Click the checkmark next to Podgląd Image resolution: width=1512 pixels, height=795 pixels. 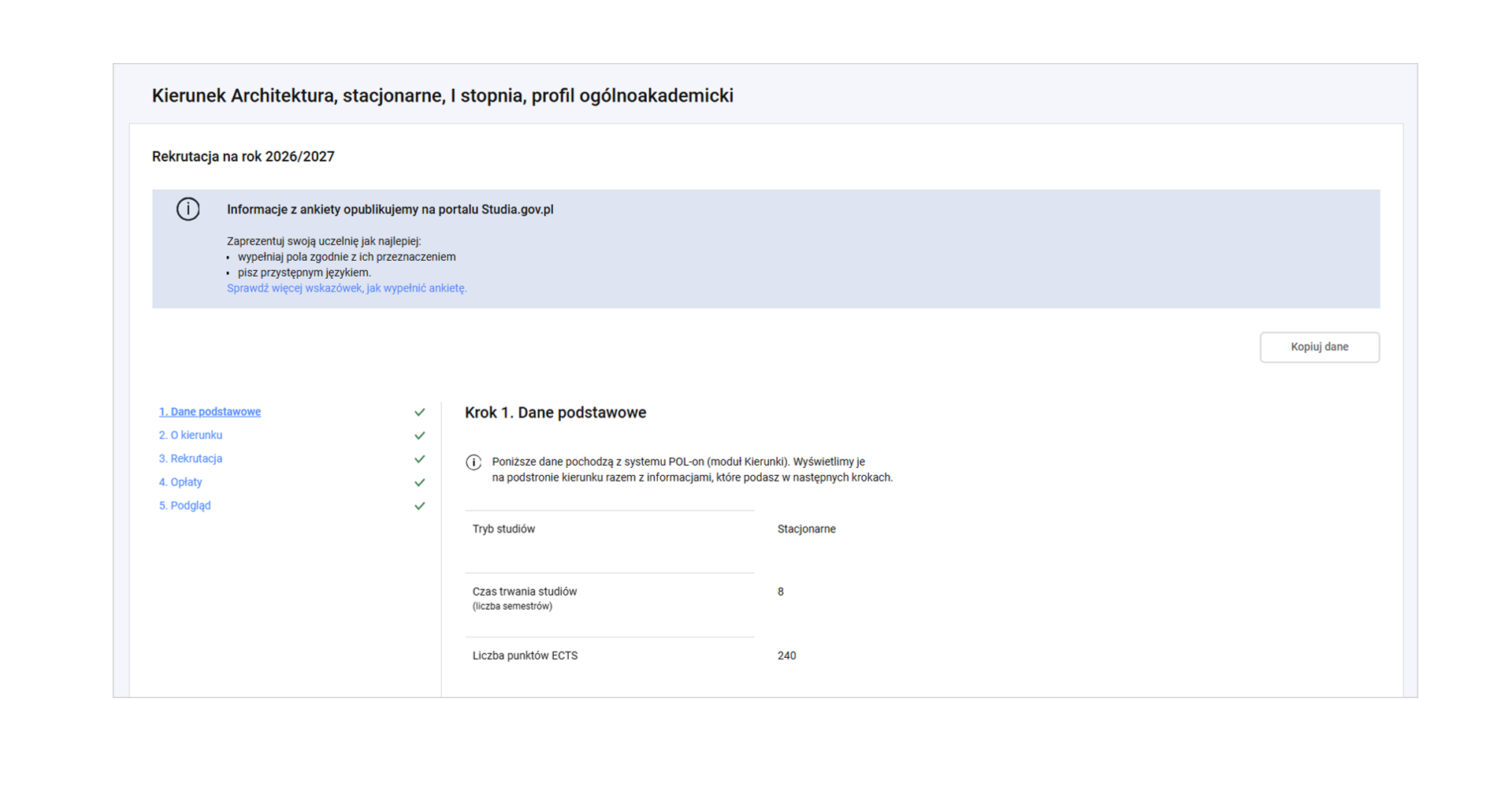pos(419,507)
